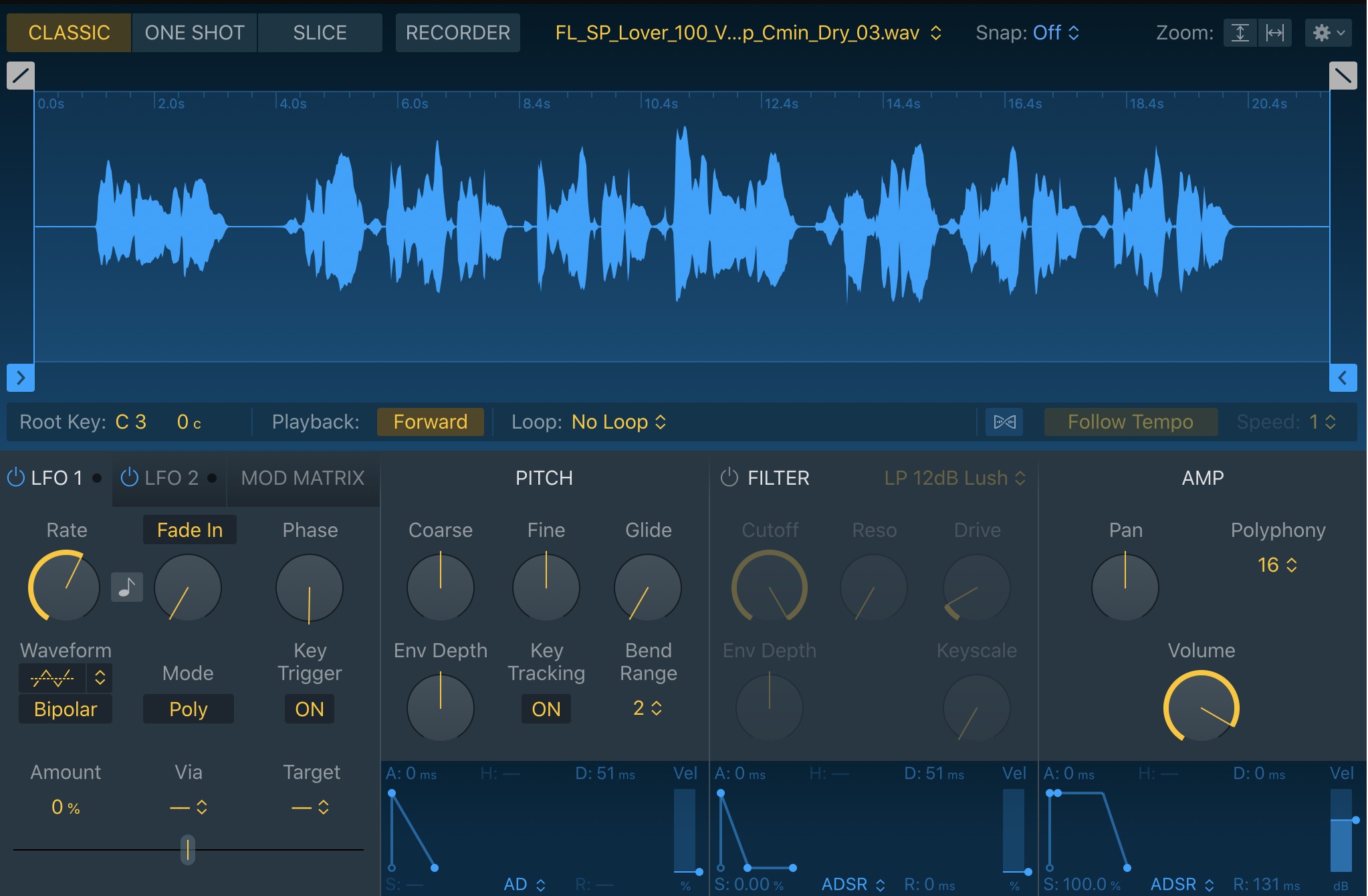Switch to CLASSIC mode tab
Screen dimensions: 1368x896
(x=70, y=33)
